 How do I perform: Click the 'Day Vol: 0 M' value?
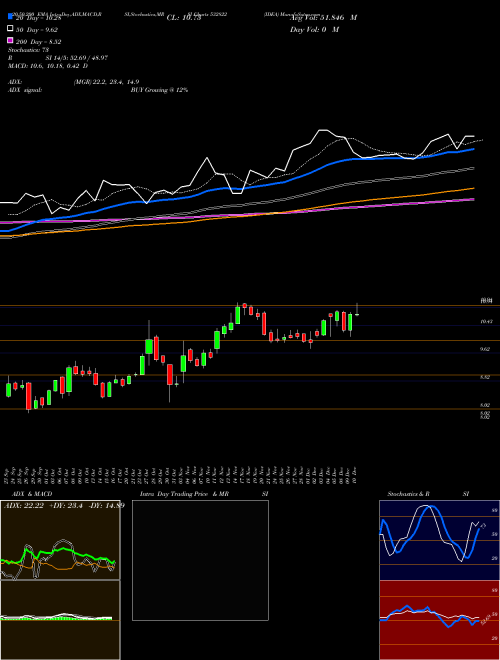click(x=314, y=29)
